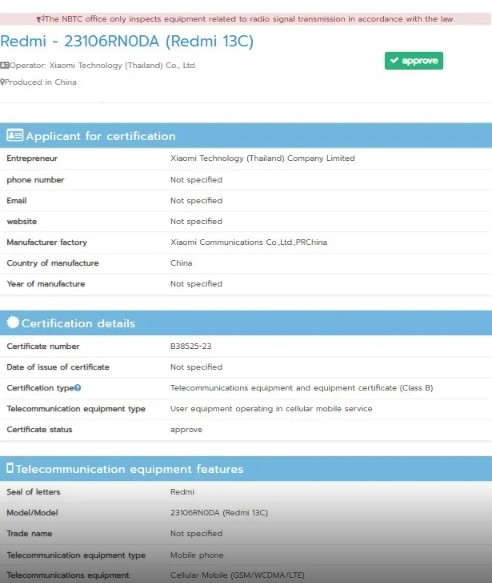Viewport: 492px width, 583px height.
Task: Click the Certification type label
Action: point(40,388)
